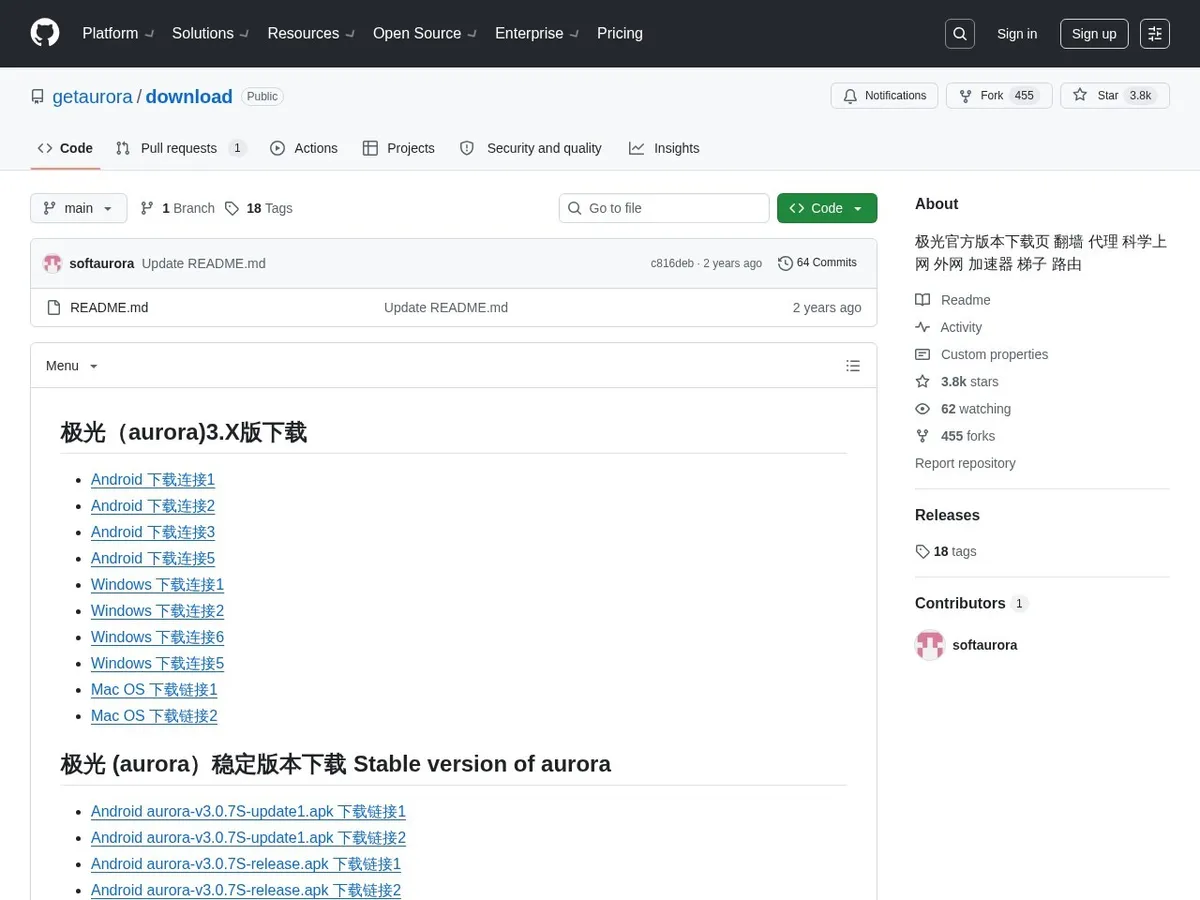Open the appearance settings icon in header
The height and width of the screenshot is (900, 1200).
(x=1155, y=33)
